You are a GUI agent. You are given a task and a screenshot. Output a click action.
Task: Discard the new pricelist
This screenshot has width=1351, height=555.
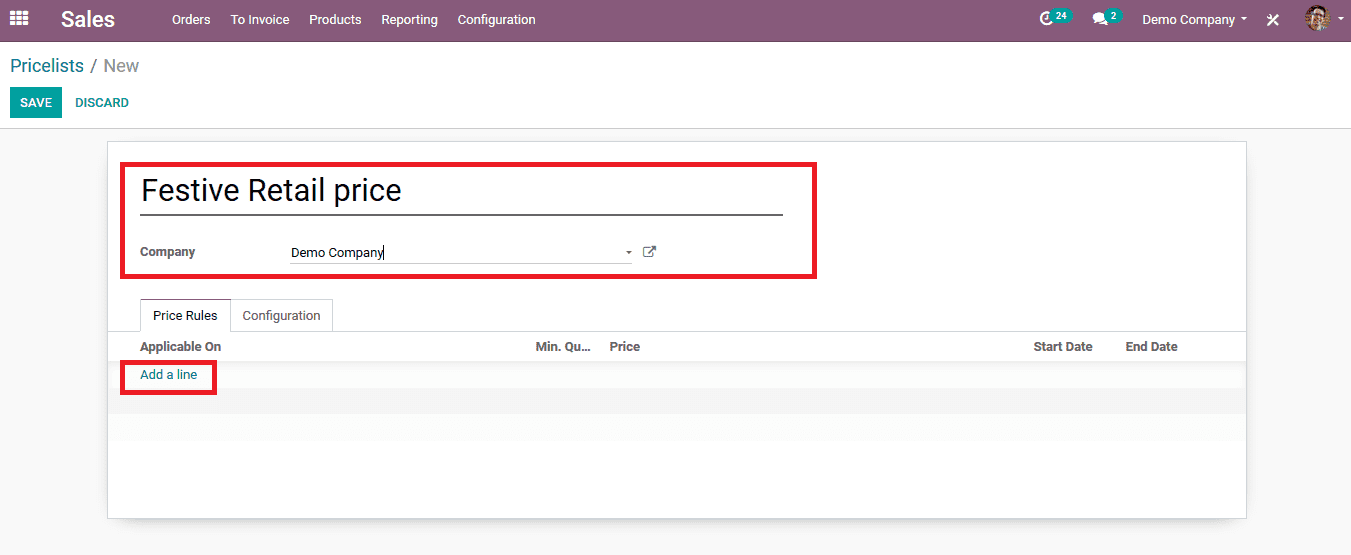[102, 103]
